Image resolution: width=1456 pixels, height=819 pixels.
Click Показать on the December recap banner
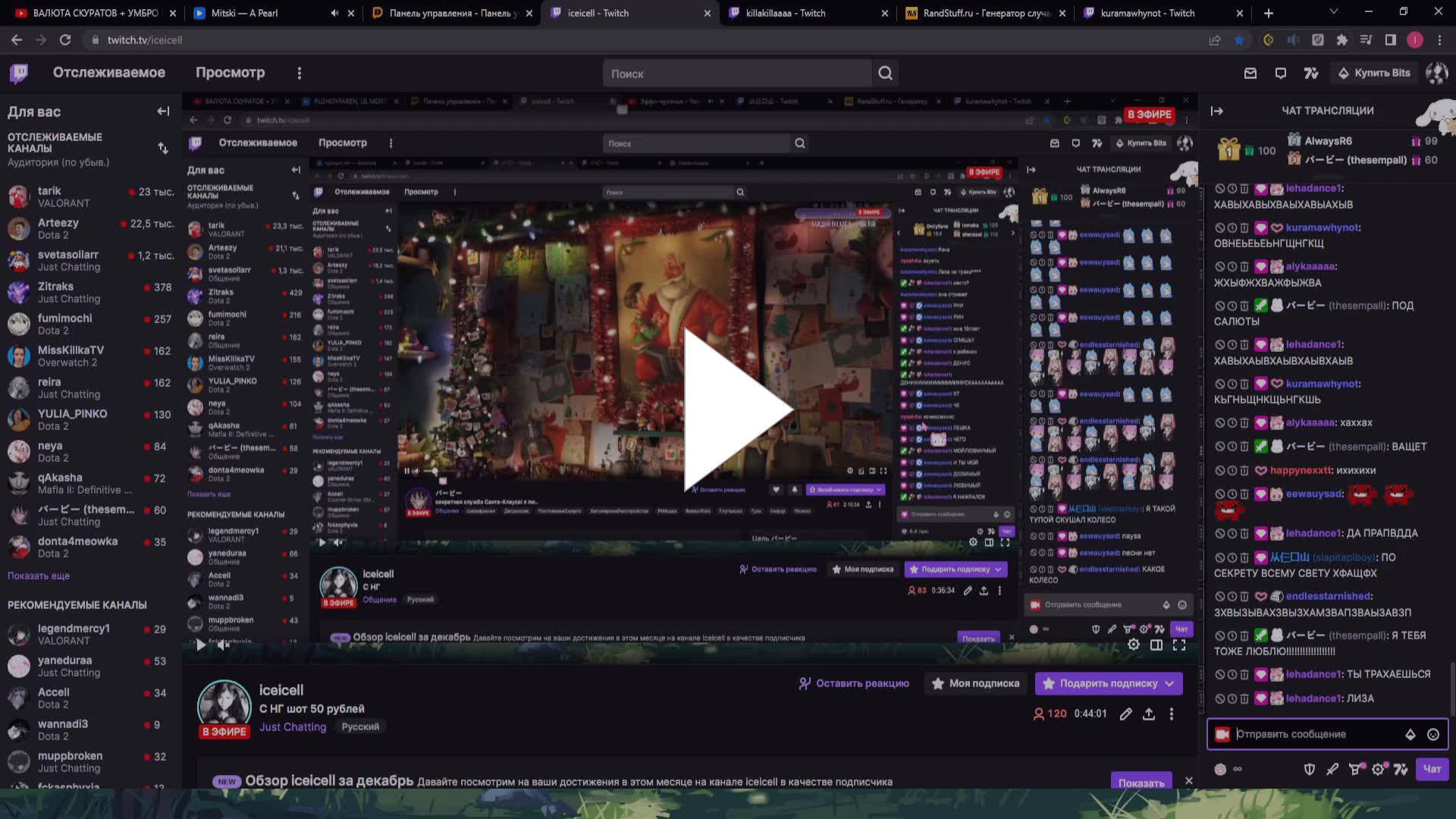[1141, 782]
